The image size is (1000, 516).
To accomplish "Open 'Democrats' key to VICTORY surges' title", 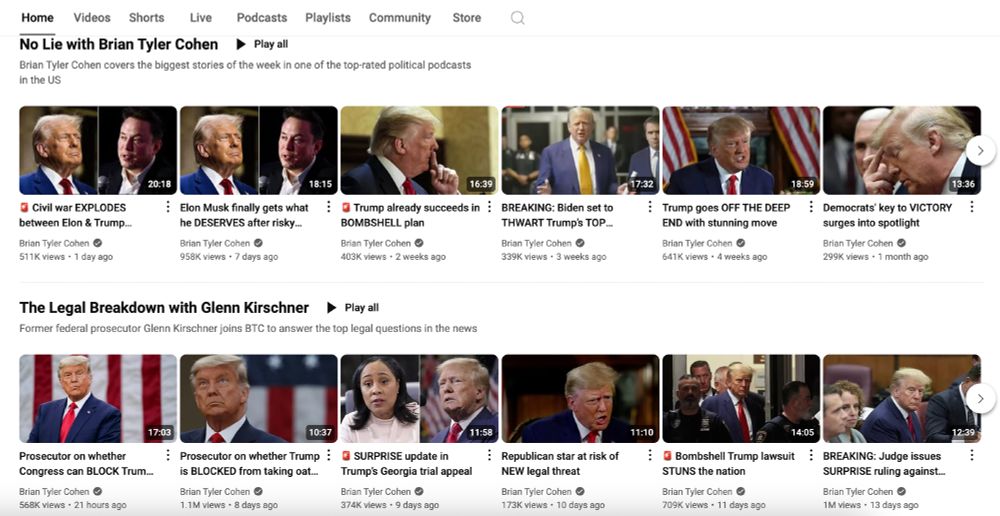I will (x=887, y=215).
